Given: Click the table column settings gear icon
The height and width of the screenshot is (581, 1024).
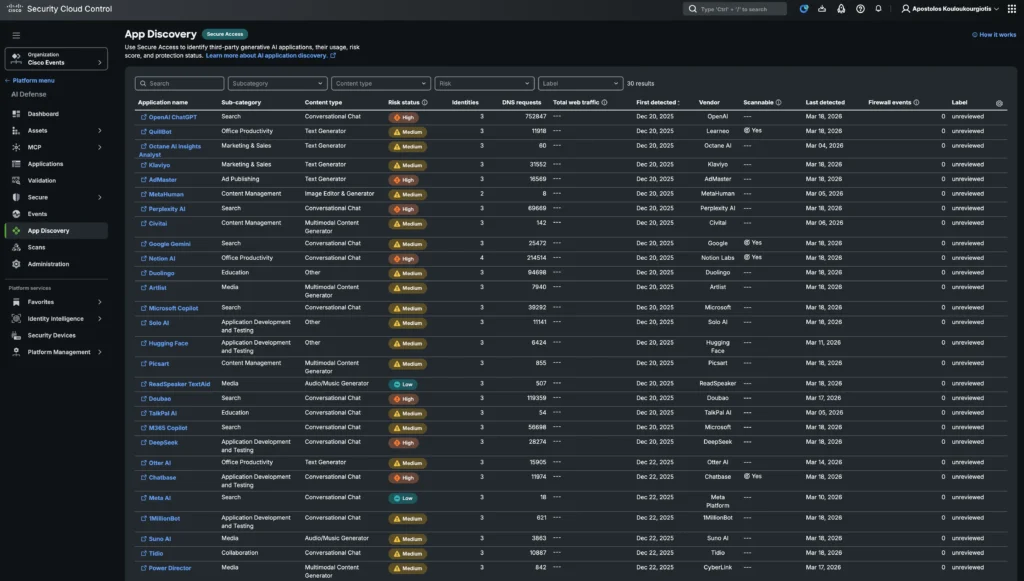Looking at the screenshot, I should [999, 103].
